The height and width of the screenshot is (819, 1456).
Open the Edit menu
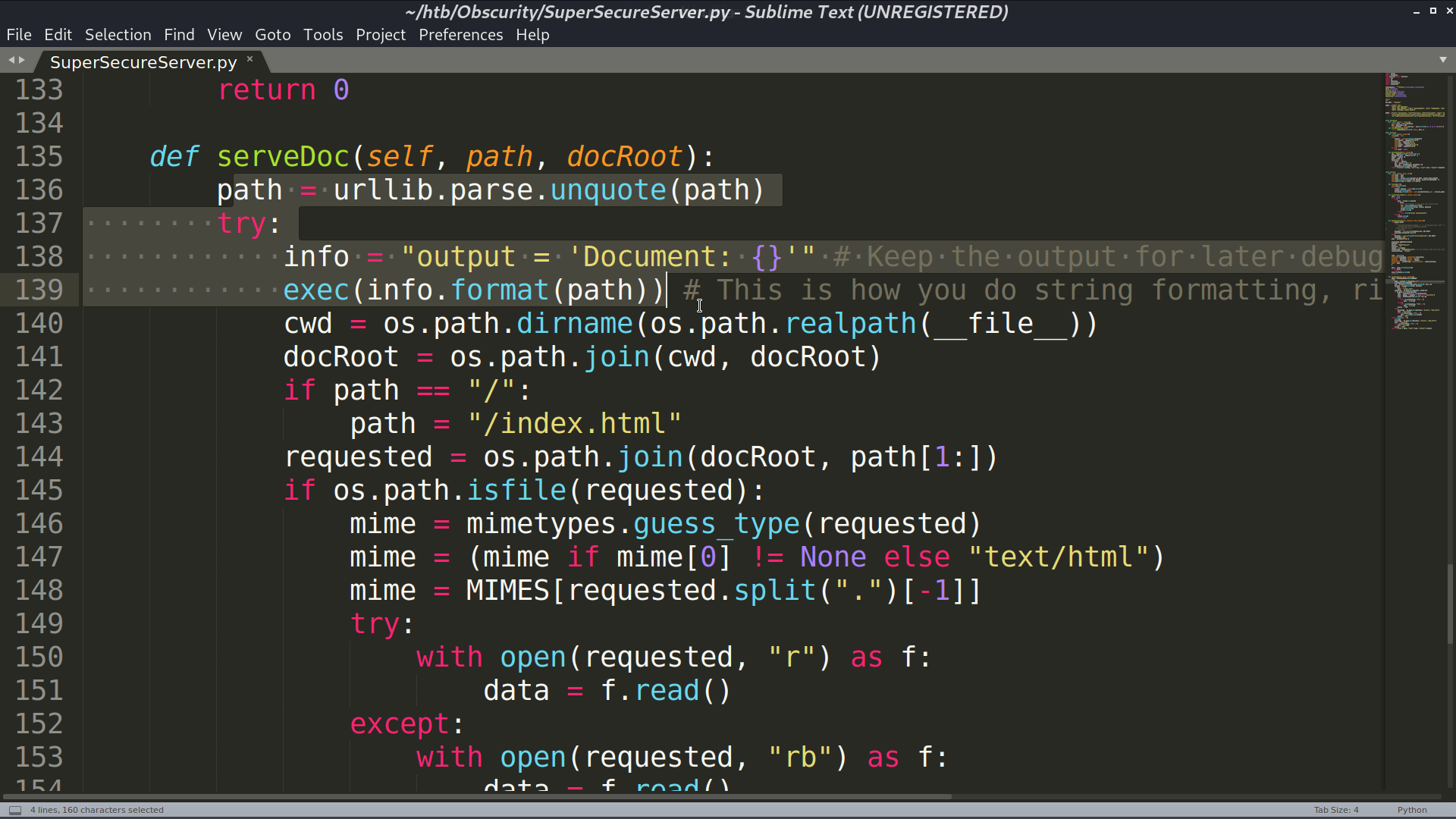pyautogui.click(x=58, y=35)
